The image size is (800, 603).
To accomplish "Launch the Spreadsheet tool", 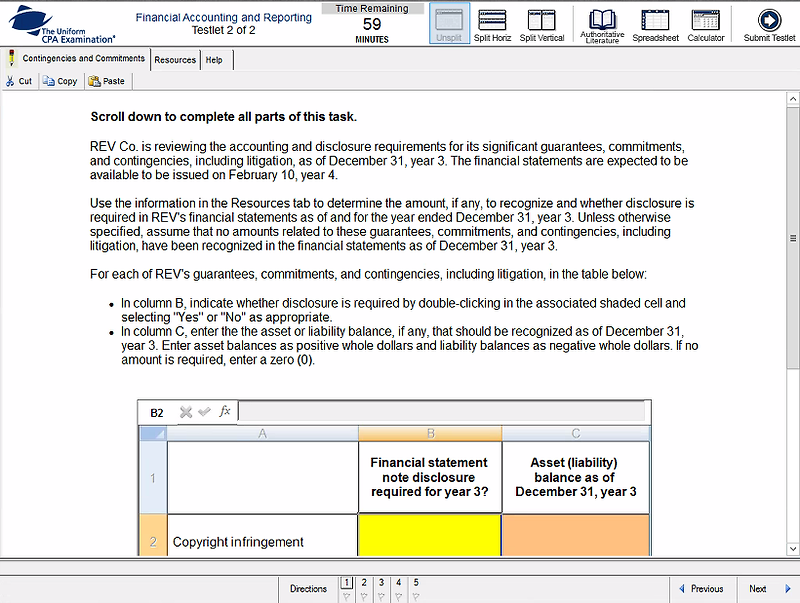I will click(x=655, y=24).
